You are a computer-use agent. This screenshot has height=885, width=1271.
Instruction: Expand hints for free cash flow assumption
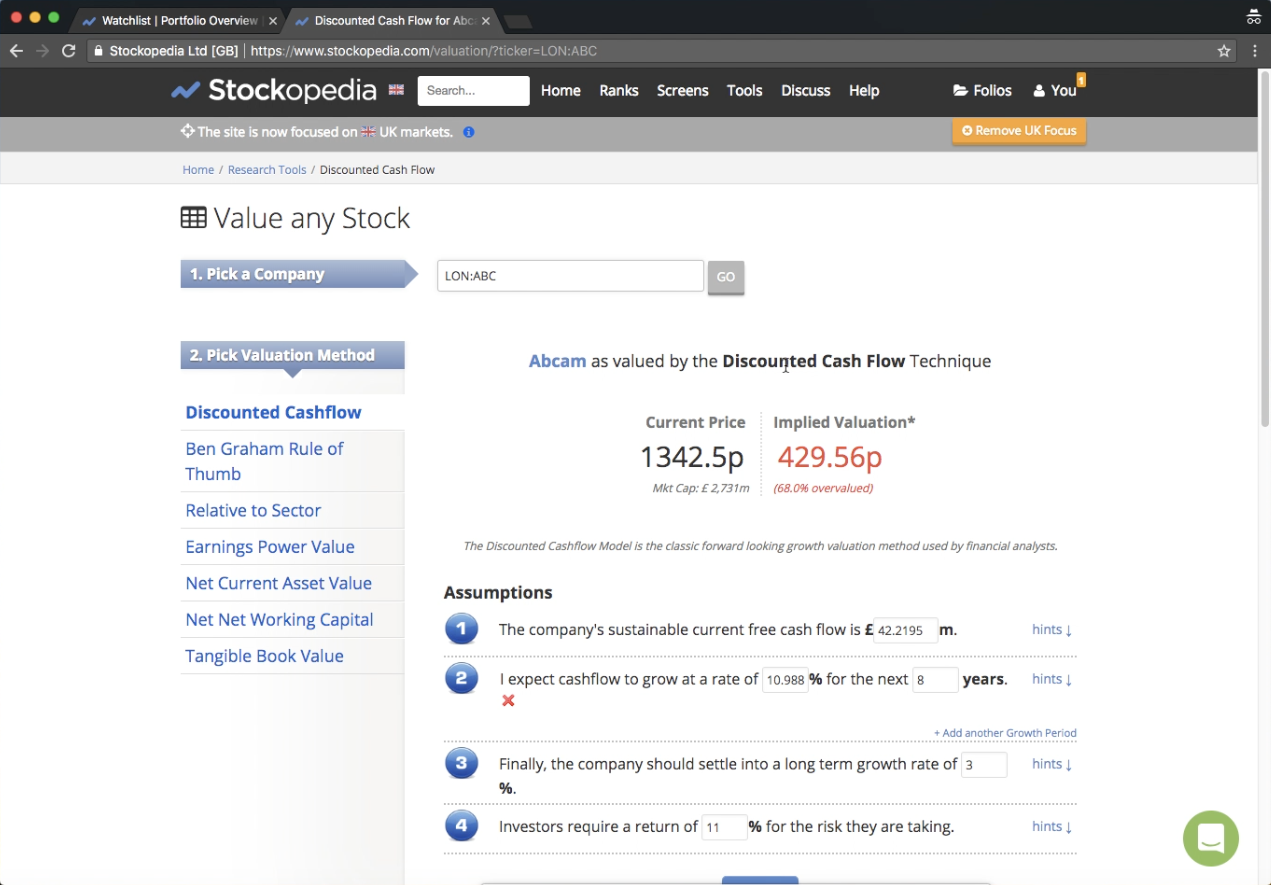coord(1052,630)
